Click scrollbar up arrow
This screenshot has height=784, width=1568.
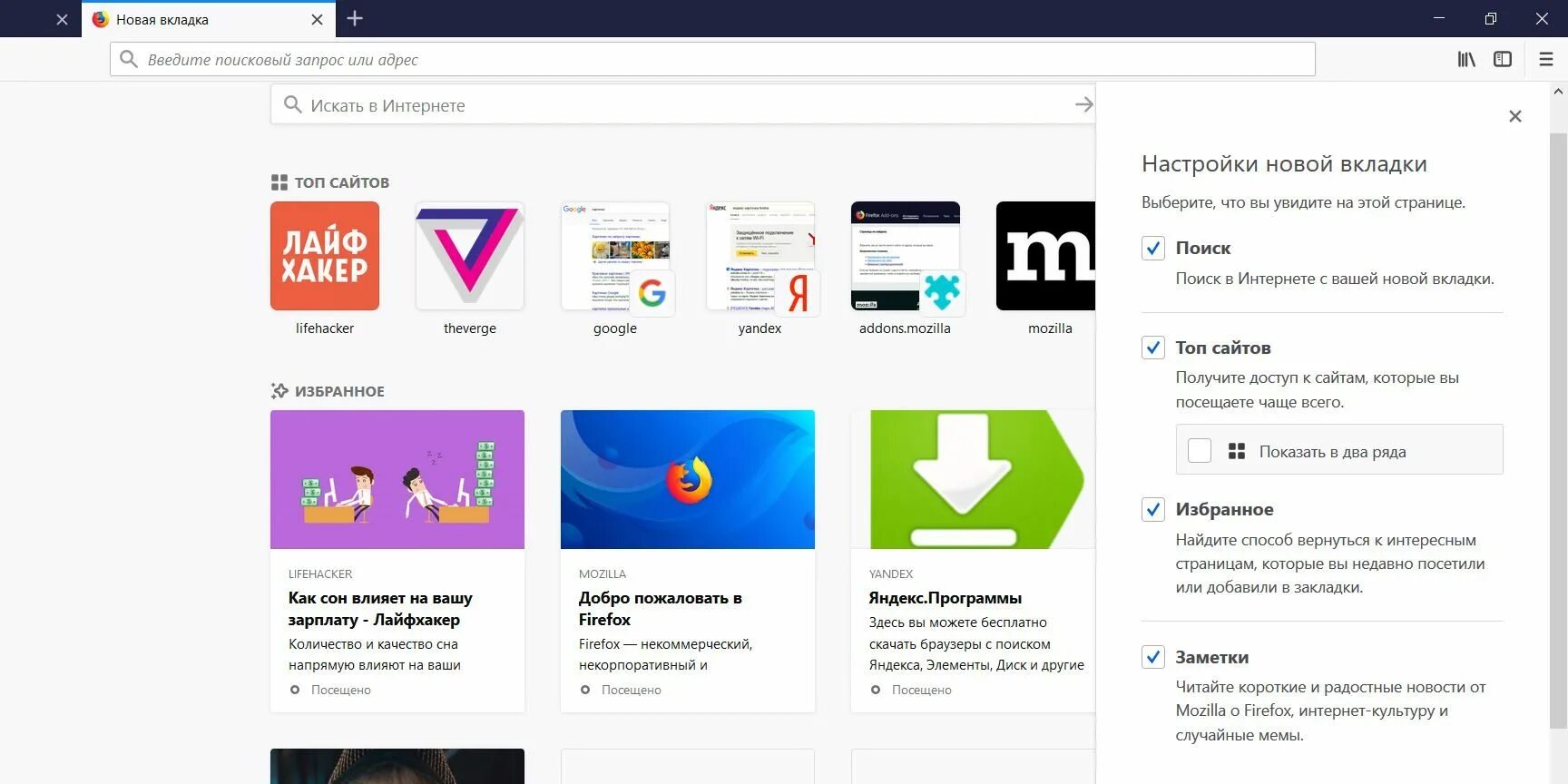coord(1558,92)
